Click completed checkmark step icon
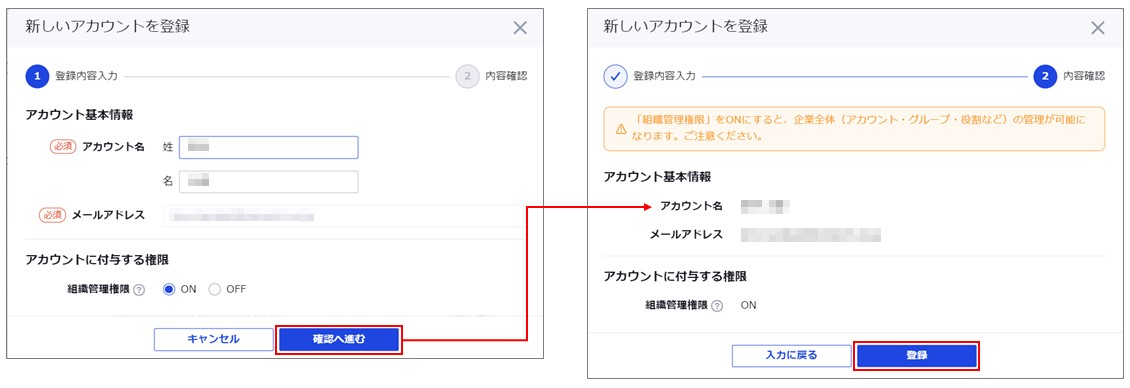 tap(615, 76)
